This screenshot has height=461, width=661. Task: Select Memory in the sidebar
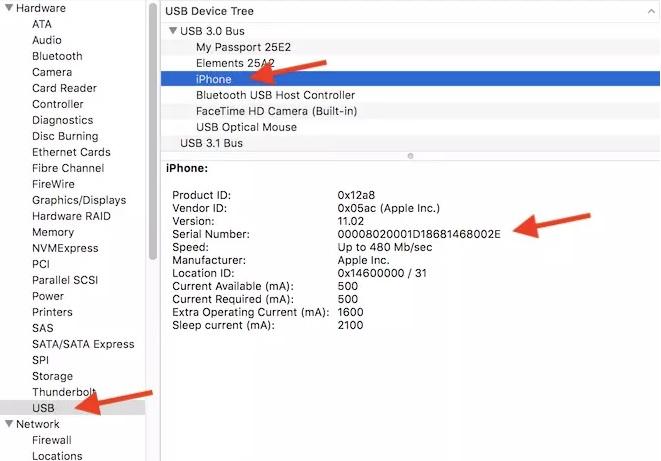coord(53,232)
